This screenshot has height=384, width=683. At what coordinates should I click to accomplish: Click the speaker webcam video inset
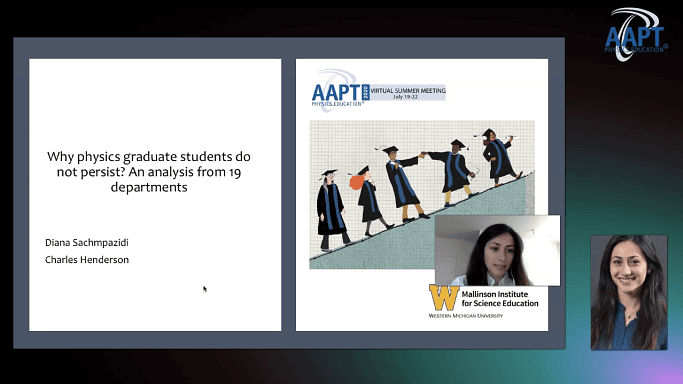click(x=497, y=250)
